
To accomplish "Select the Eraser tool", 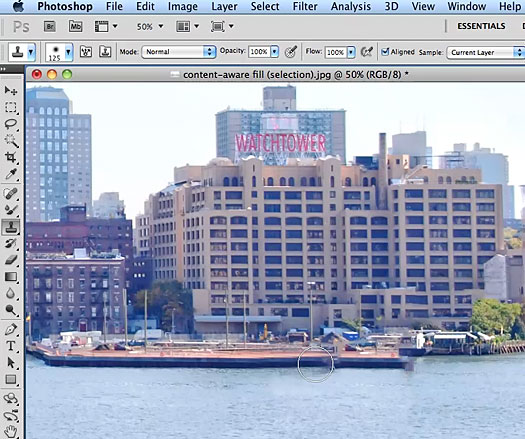I will point(11,260).
